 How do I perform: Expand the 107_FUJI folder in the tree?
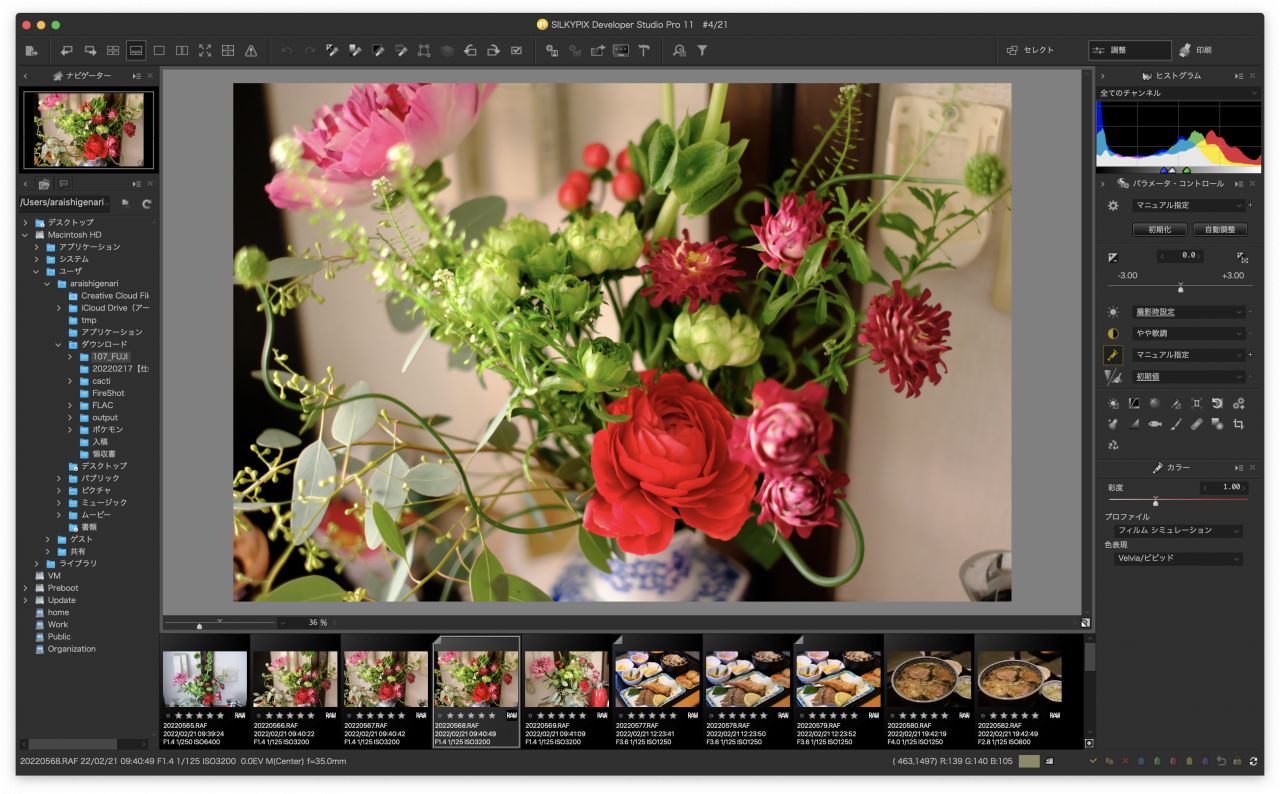coord(71,357)
